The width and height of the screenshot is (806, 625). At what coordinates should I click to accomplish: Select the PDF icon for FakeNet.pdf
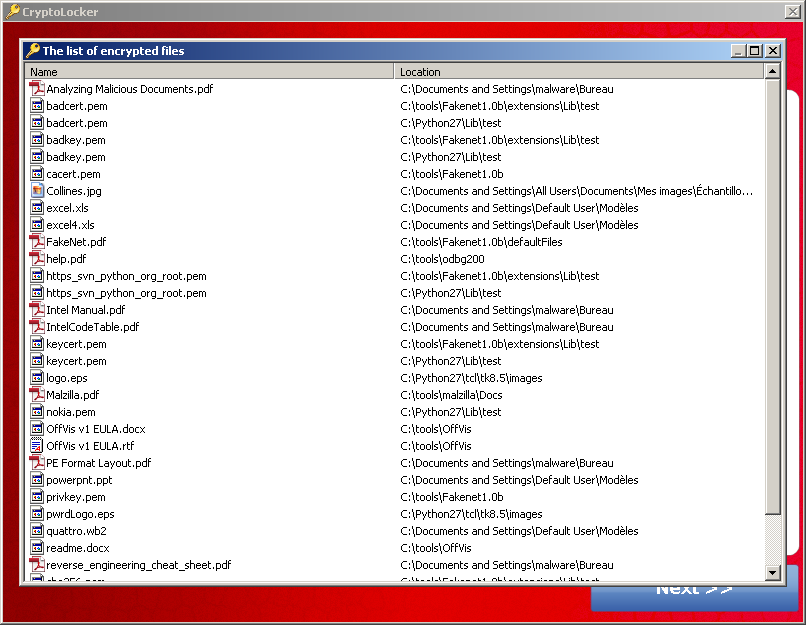click(x=37, y=242)
